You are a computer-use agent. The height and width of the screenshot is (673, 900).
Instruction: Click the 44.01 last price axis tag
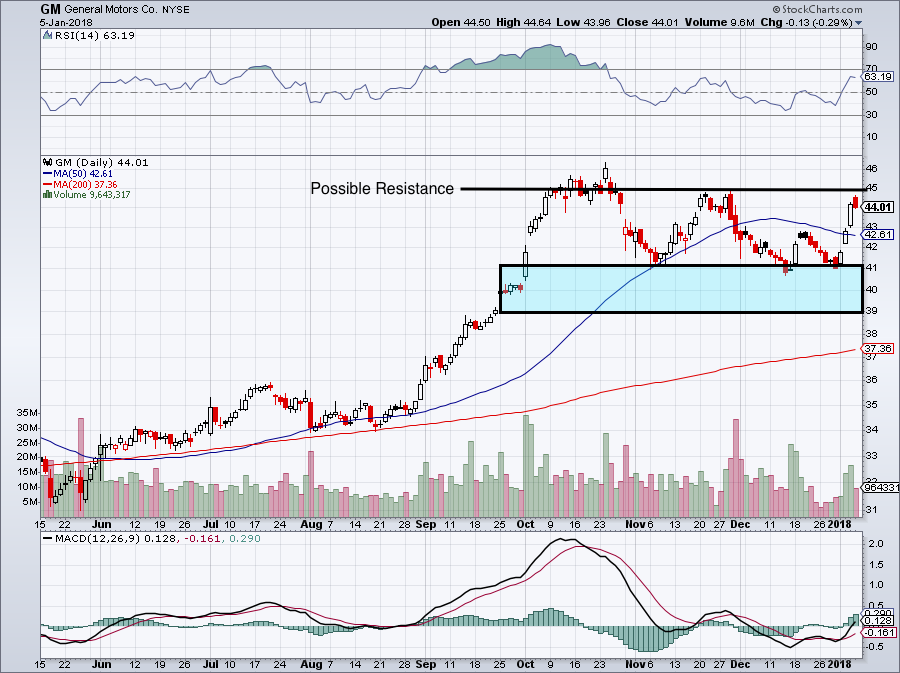point(878,207)
